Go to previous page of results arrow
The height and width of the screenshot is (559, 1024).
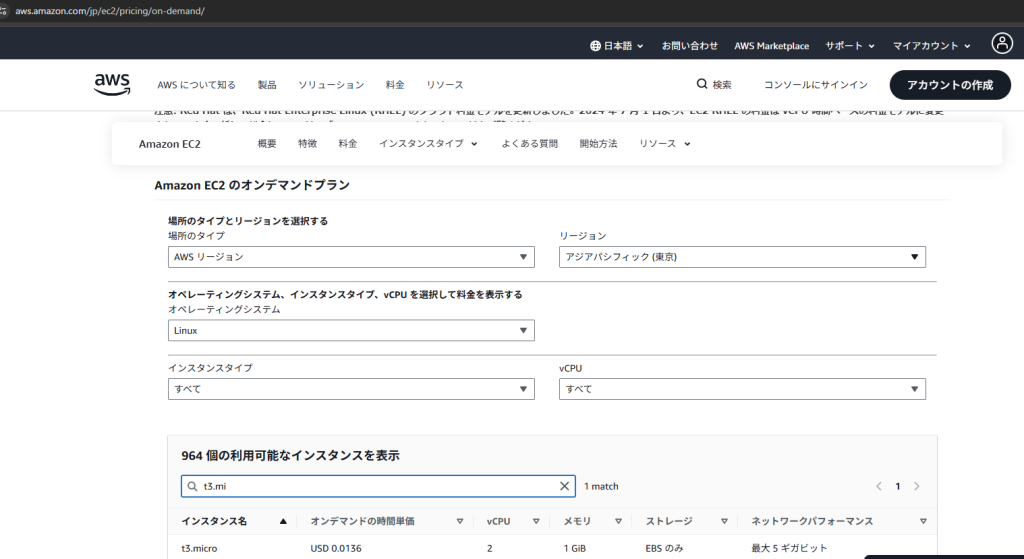click(879, 486)
